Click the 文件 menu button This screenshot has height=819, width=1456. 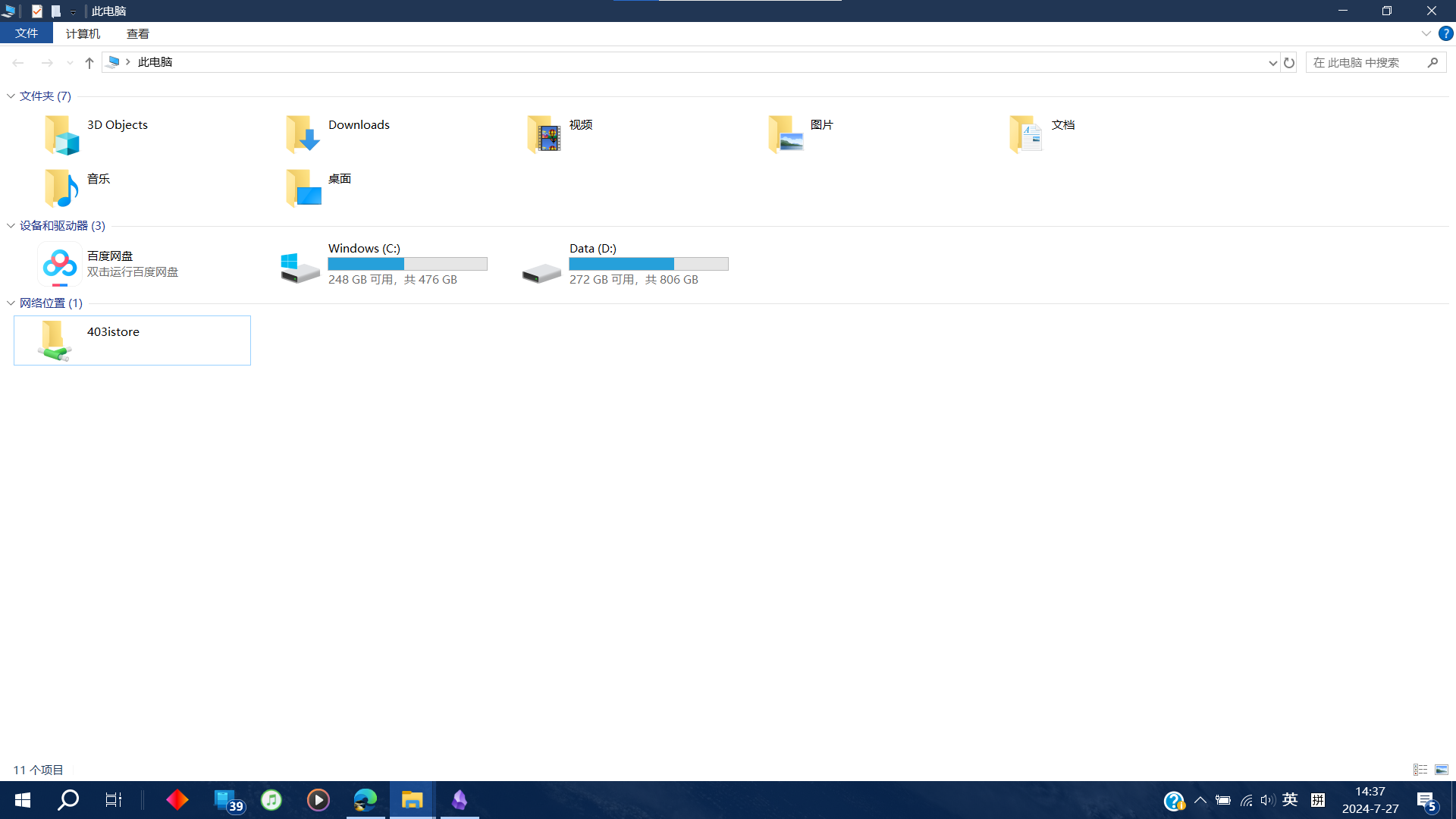pos(27,33)
